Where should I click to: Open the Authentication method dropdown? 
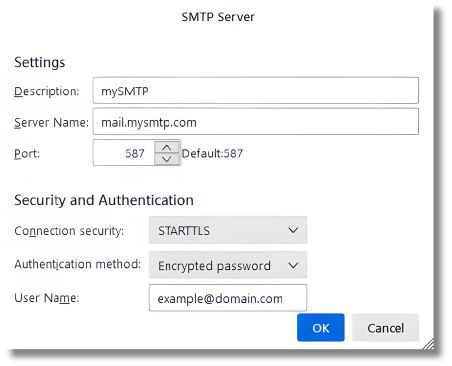(x=228, y=265)
